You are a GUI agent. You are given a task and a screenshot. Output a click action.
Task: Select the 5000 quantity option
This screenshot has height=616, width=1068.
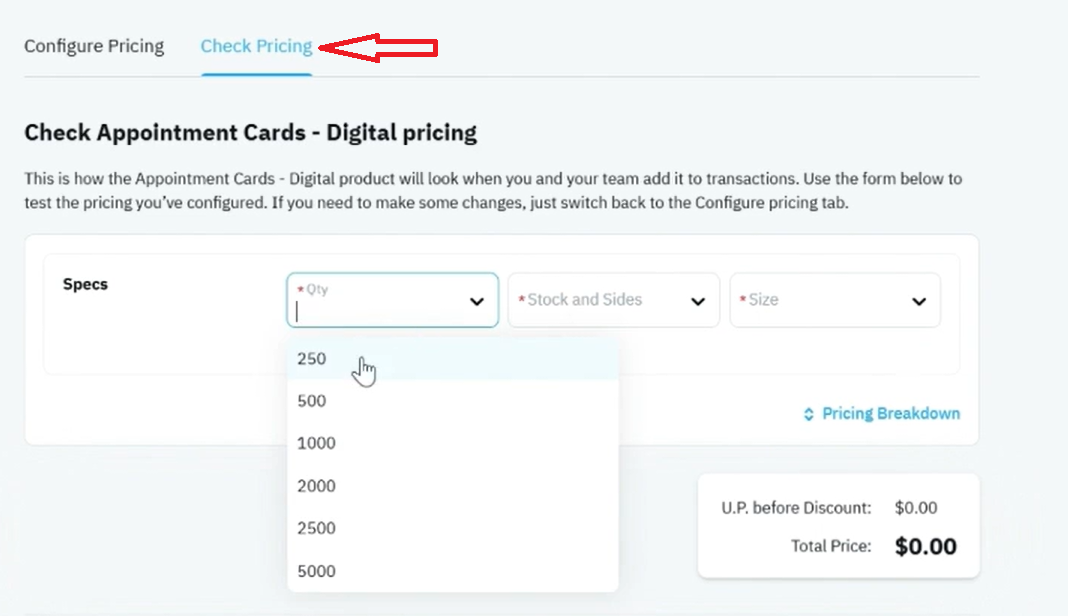(x=453, y=571)
